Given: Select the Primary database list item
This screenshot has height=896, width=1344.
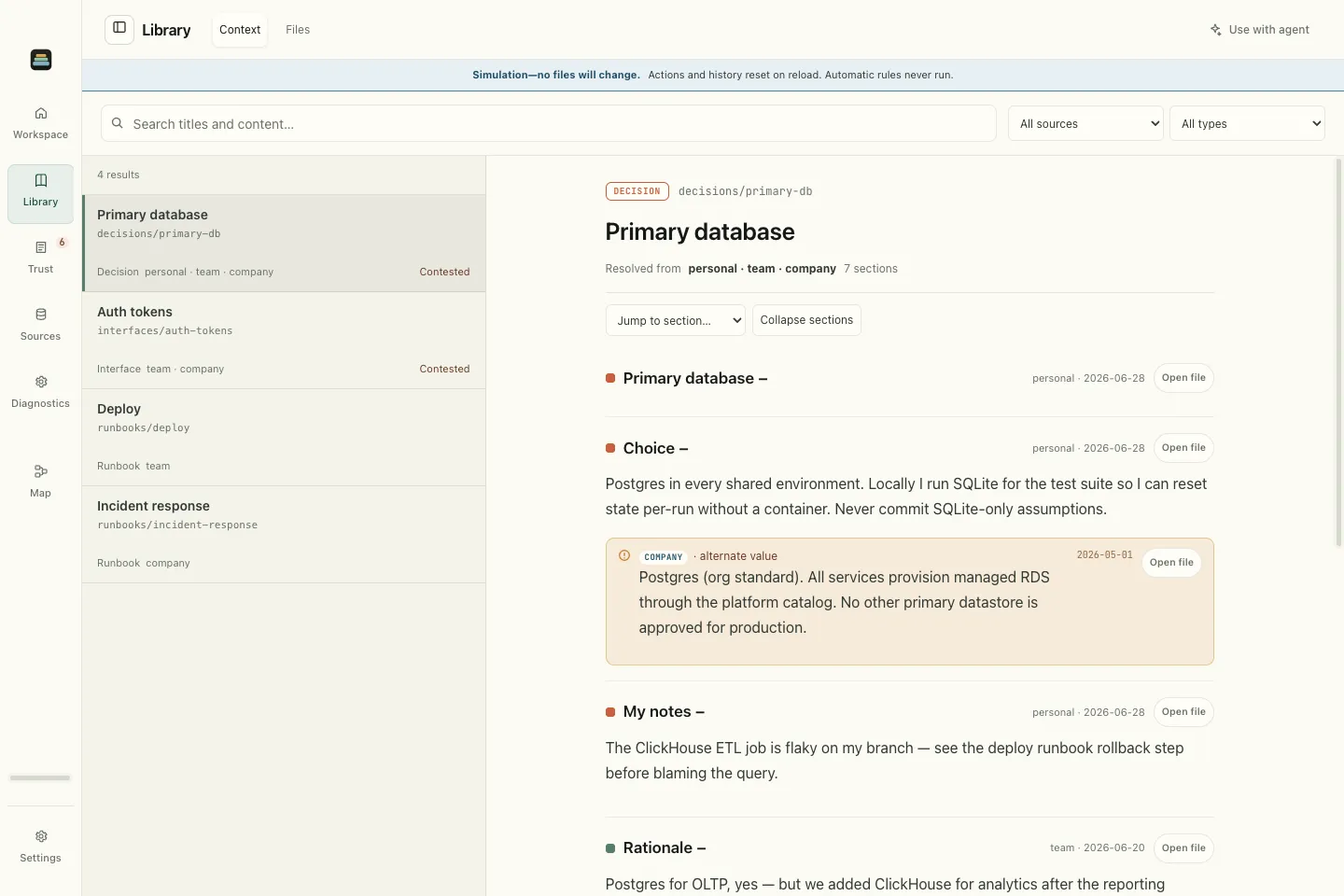Looking at the screenshot, I should pyautogui.click(x=284, y=243).
